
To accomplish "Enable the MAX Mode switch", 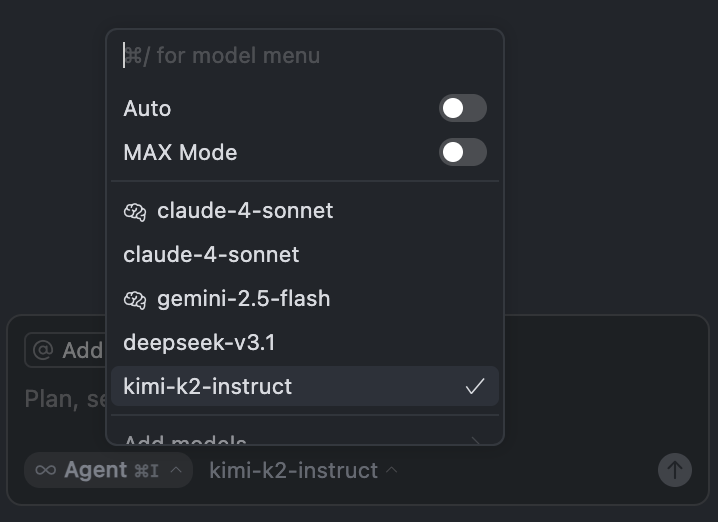I will coord(462,152).
